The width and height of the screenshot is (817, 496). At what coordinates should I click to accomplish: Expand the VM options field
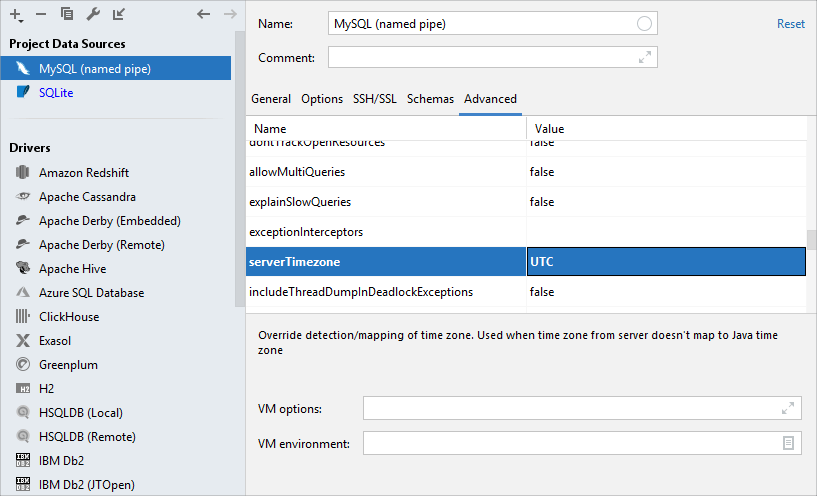788,408
